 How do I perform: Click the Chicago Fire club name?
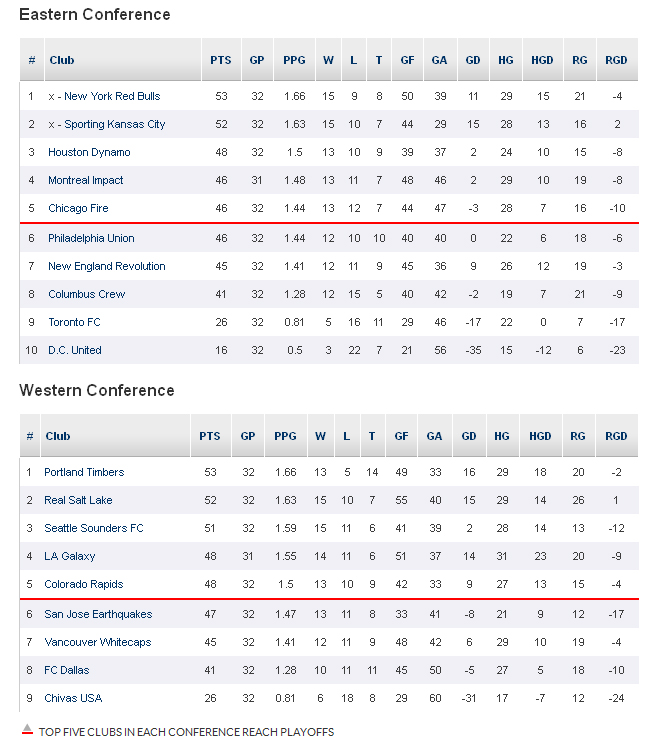coord(78,208)
